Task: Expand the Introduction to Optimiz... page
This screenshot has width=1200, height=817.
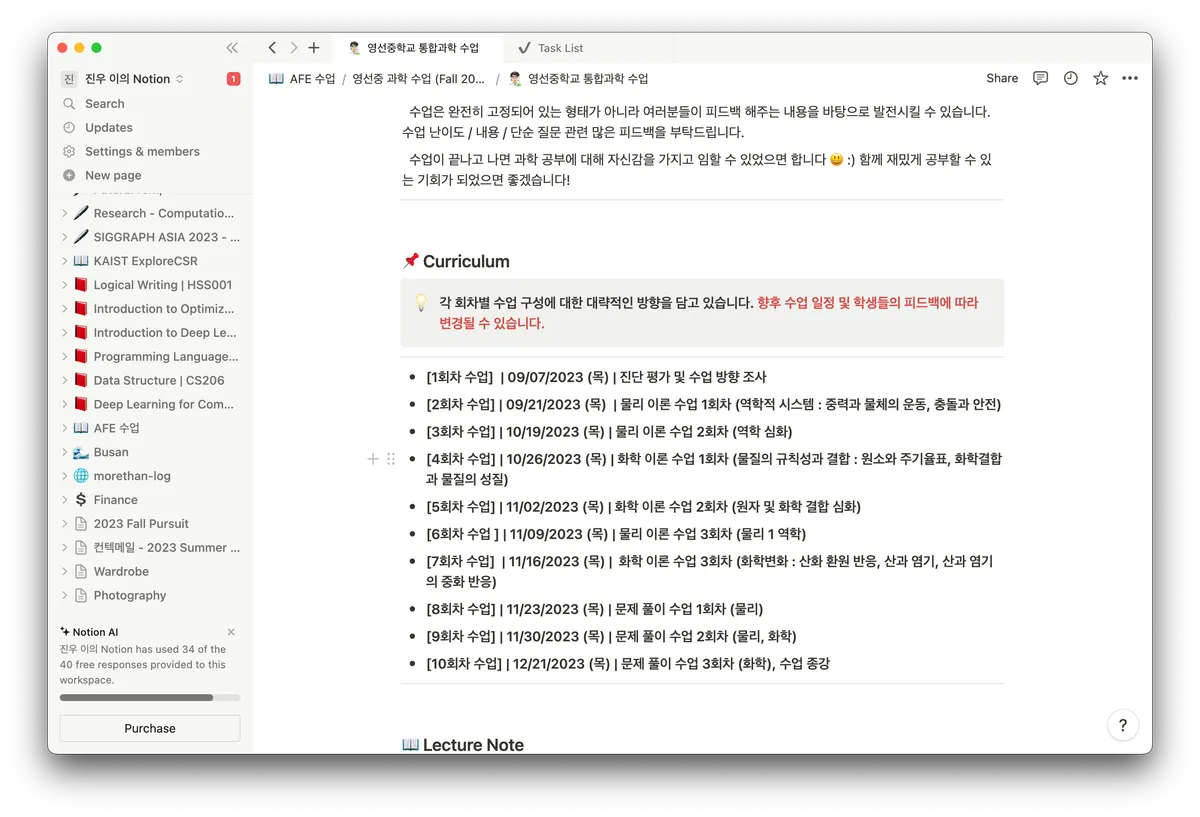Action: point(65,309)
